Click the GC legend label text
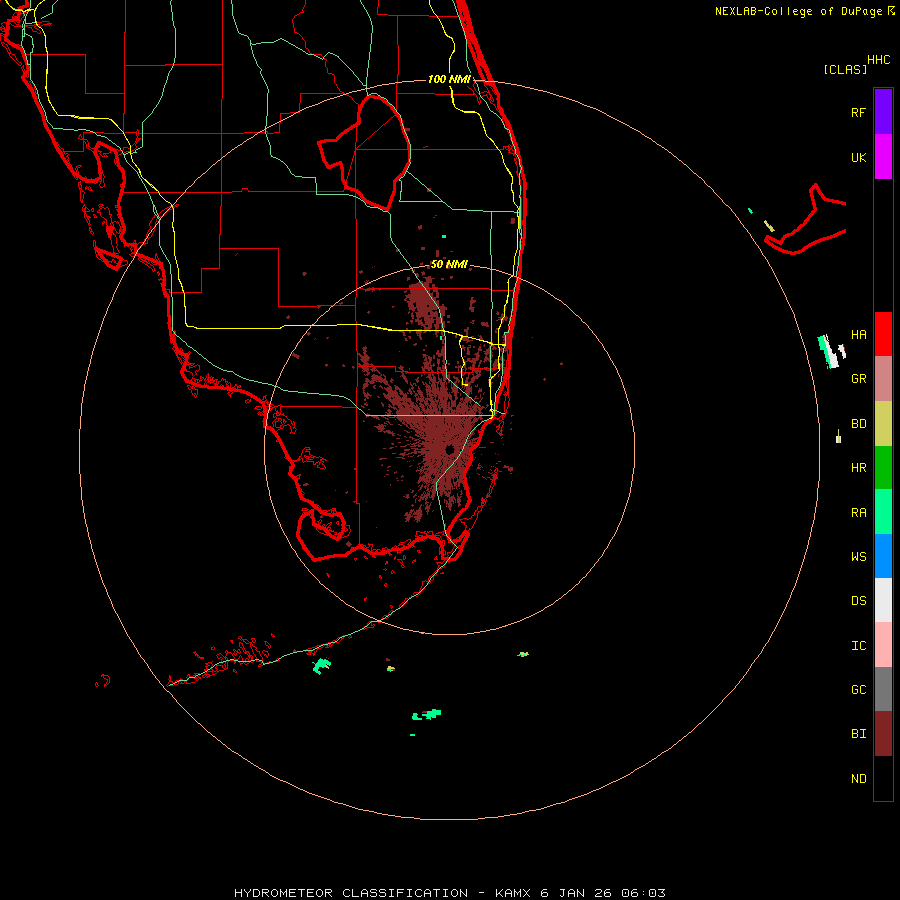 [x=858, y=690]
